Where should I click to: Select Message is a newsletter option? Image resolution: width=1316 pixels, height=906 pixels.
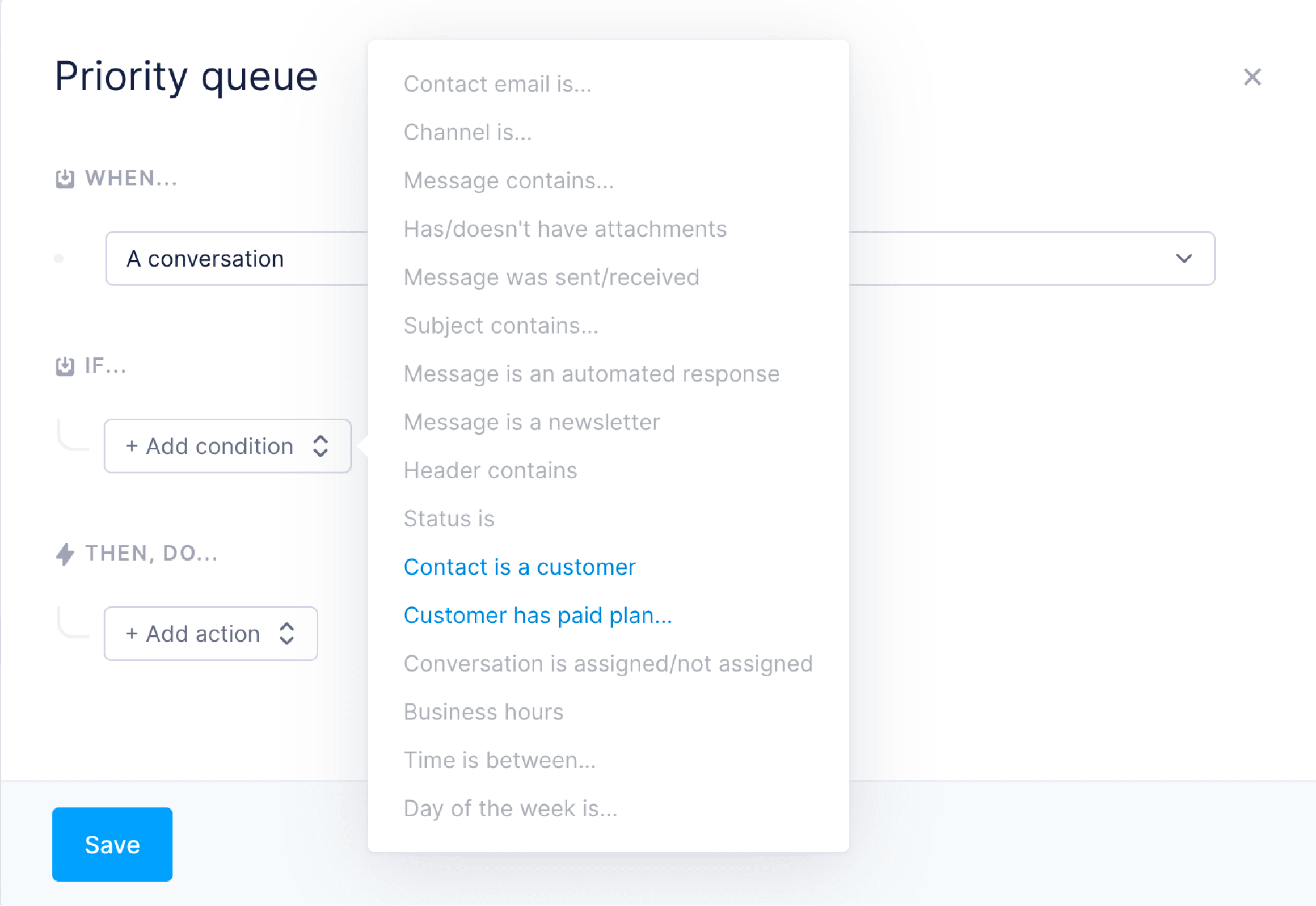(x=532, y=422)
